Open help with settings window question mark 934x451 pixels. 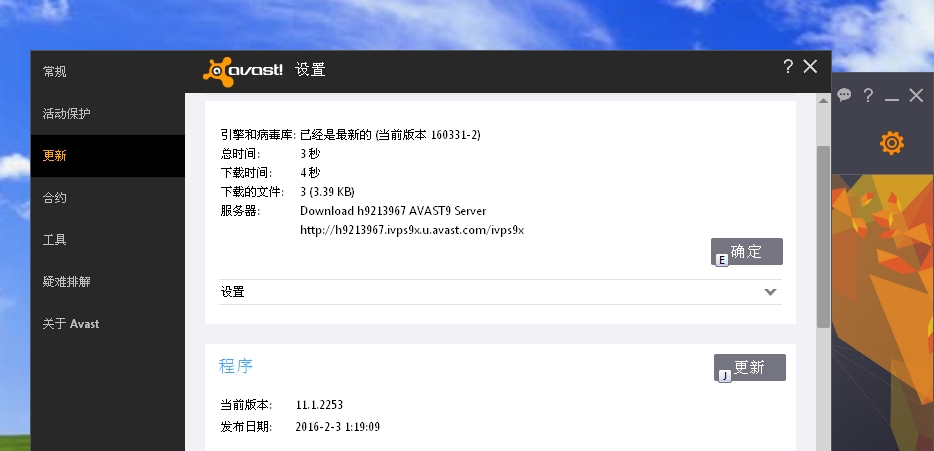tap(788, 67)
